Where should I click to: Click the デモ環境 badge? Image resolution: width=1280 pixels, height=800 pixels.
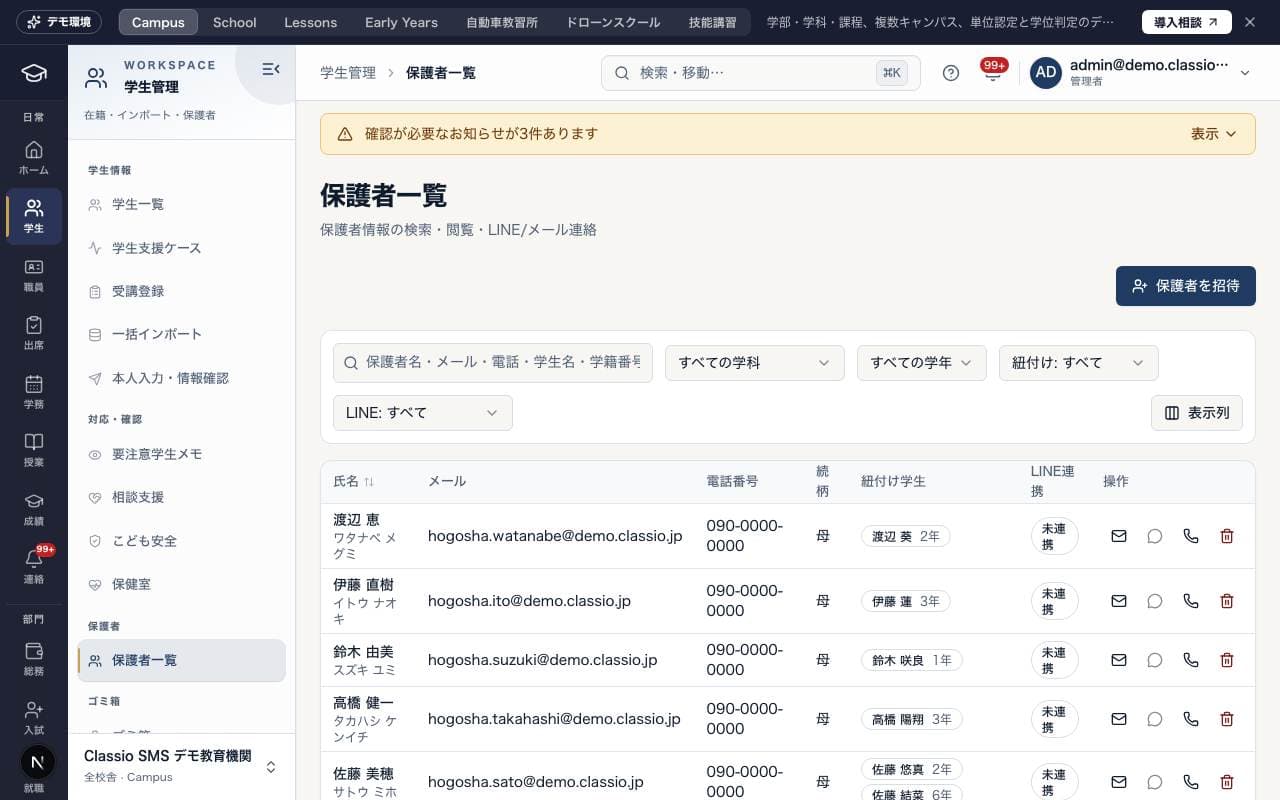[59, 22]
